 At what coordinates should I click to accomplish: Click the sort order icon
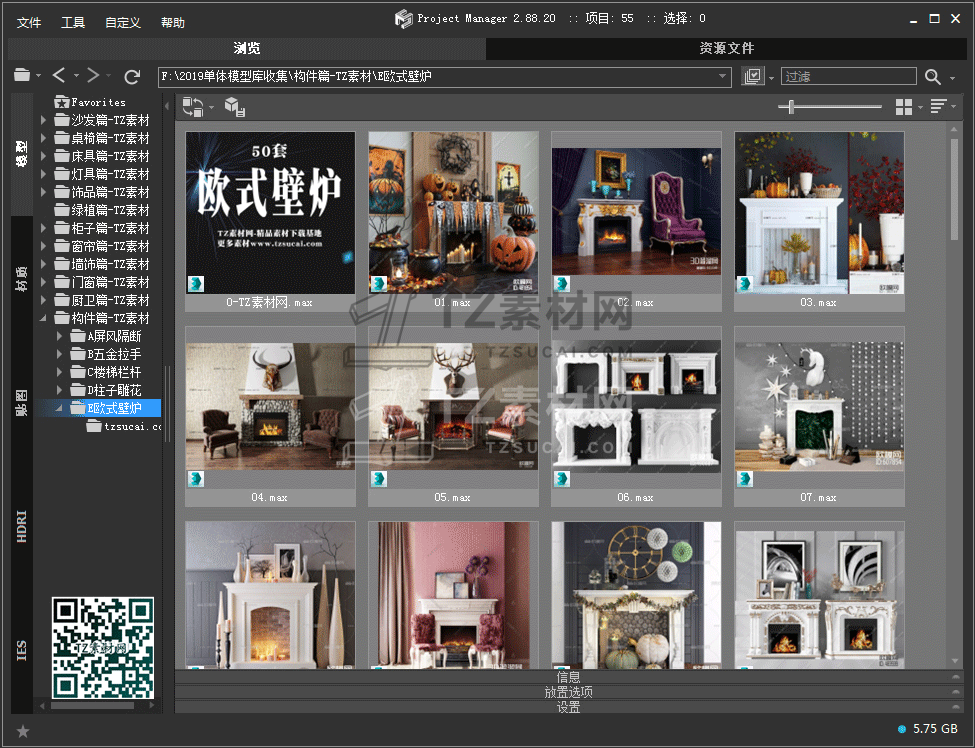938,107
